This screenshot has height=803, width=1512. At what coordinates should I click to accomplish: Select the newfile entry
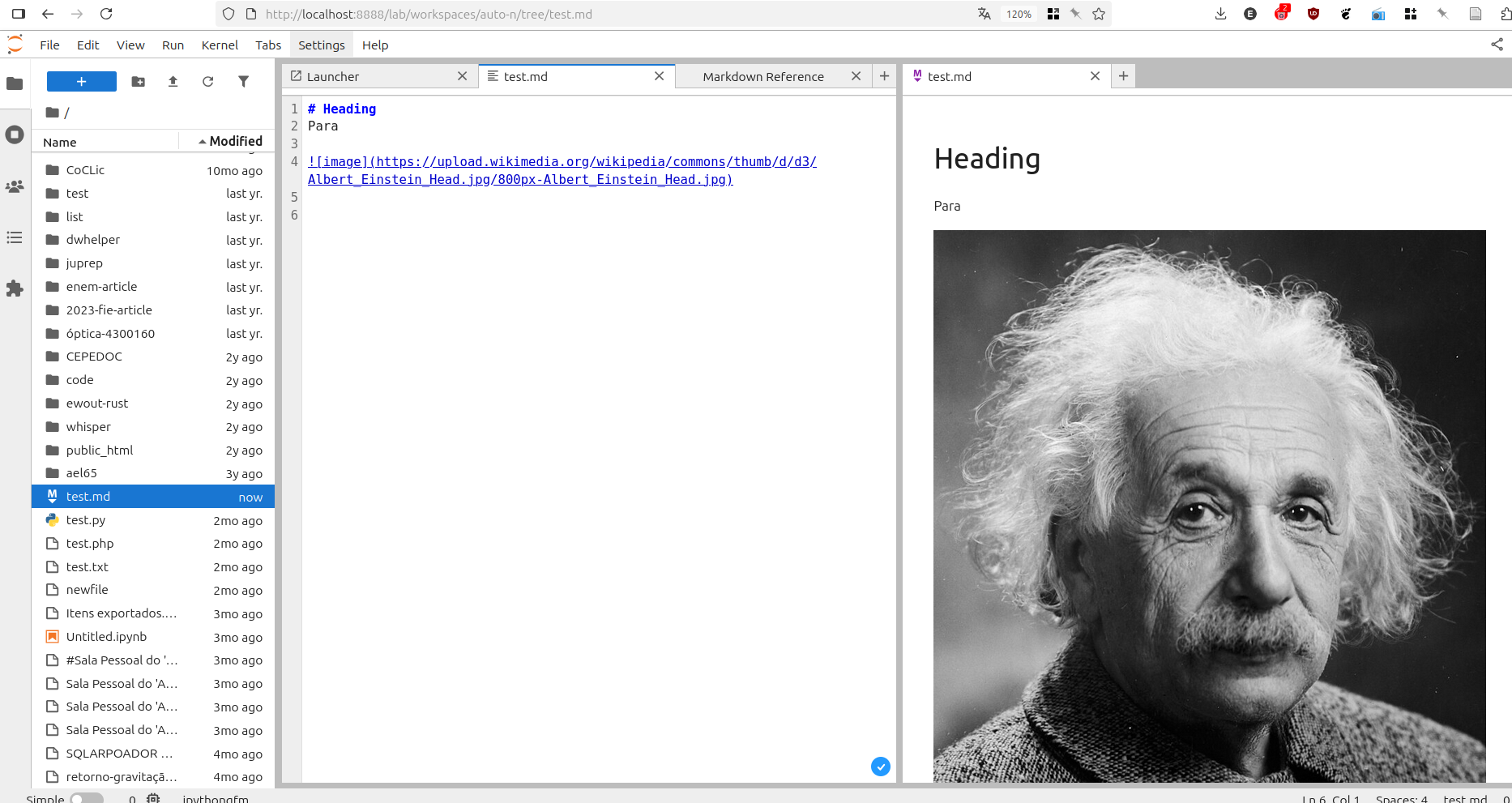click(154, 590)
